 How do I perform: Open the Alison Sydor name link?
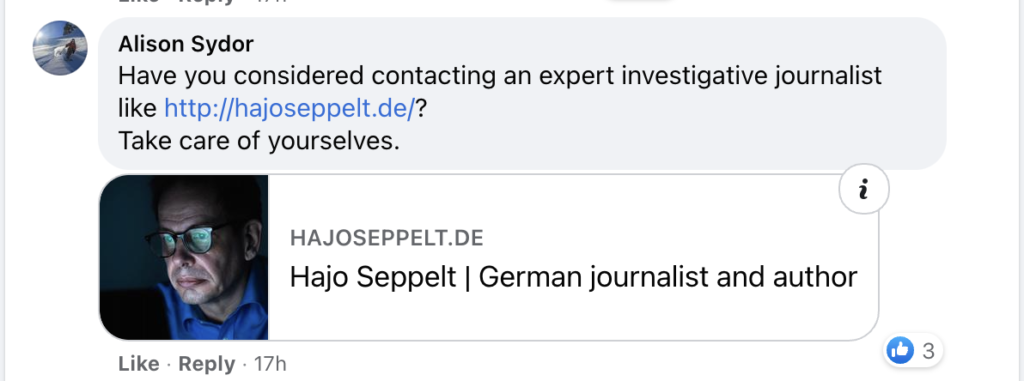tap(186, 44)
